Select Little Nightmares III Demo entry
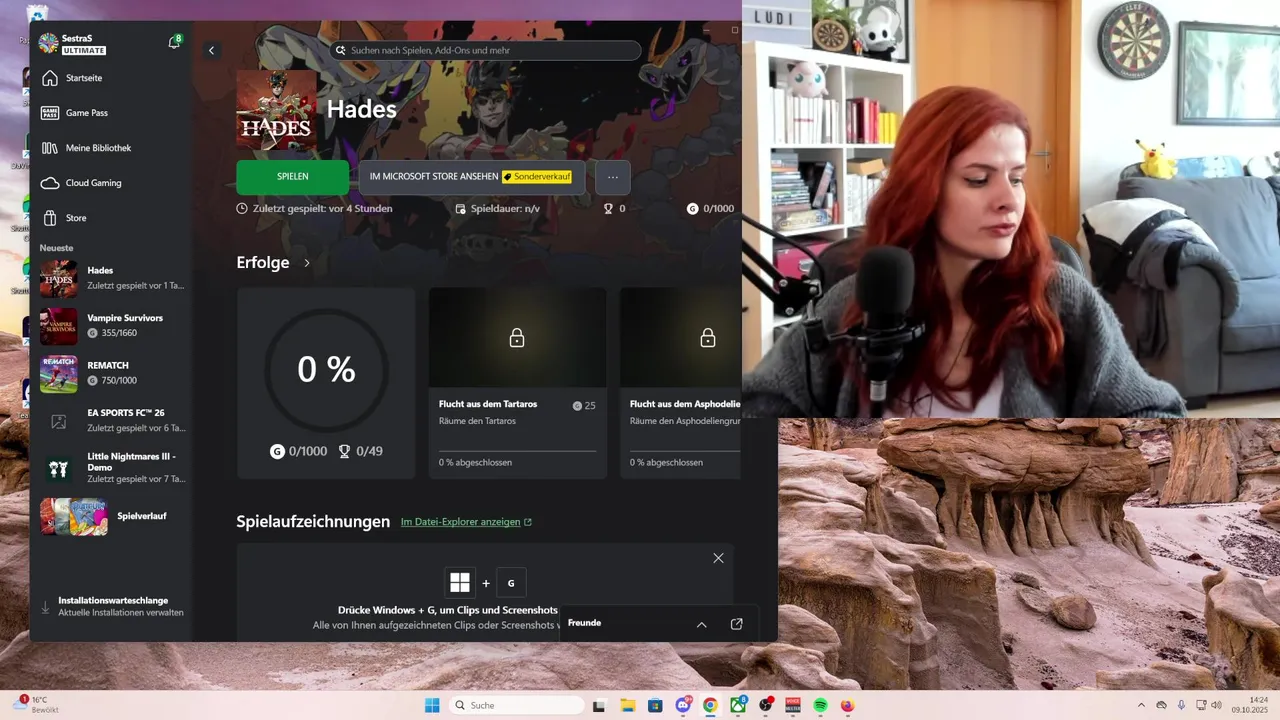Screen dimensions: 1280x720 click(x=112, y=467)
